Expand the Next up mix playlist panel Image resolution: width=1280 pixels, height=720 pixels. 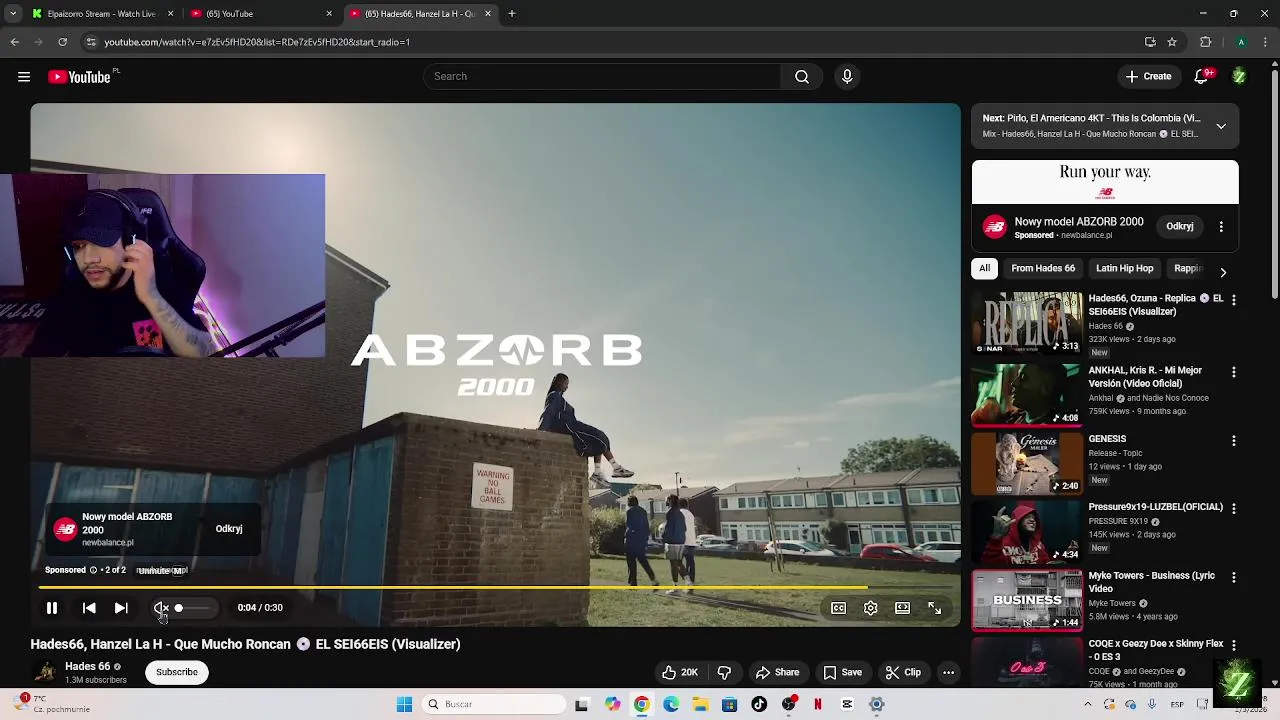pyautogui.click(x=1221, y=126)
